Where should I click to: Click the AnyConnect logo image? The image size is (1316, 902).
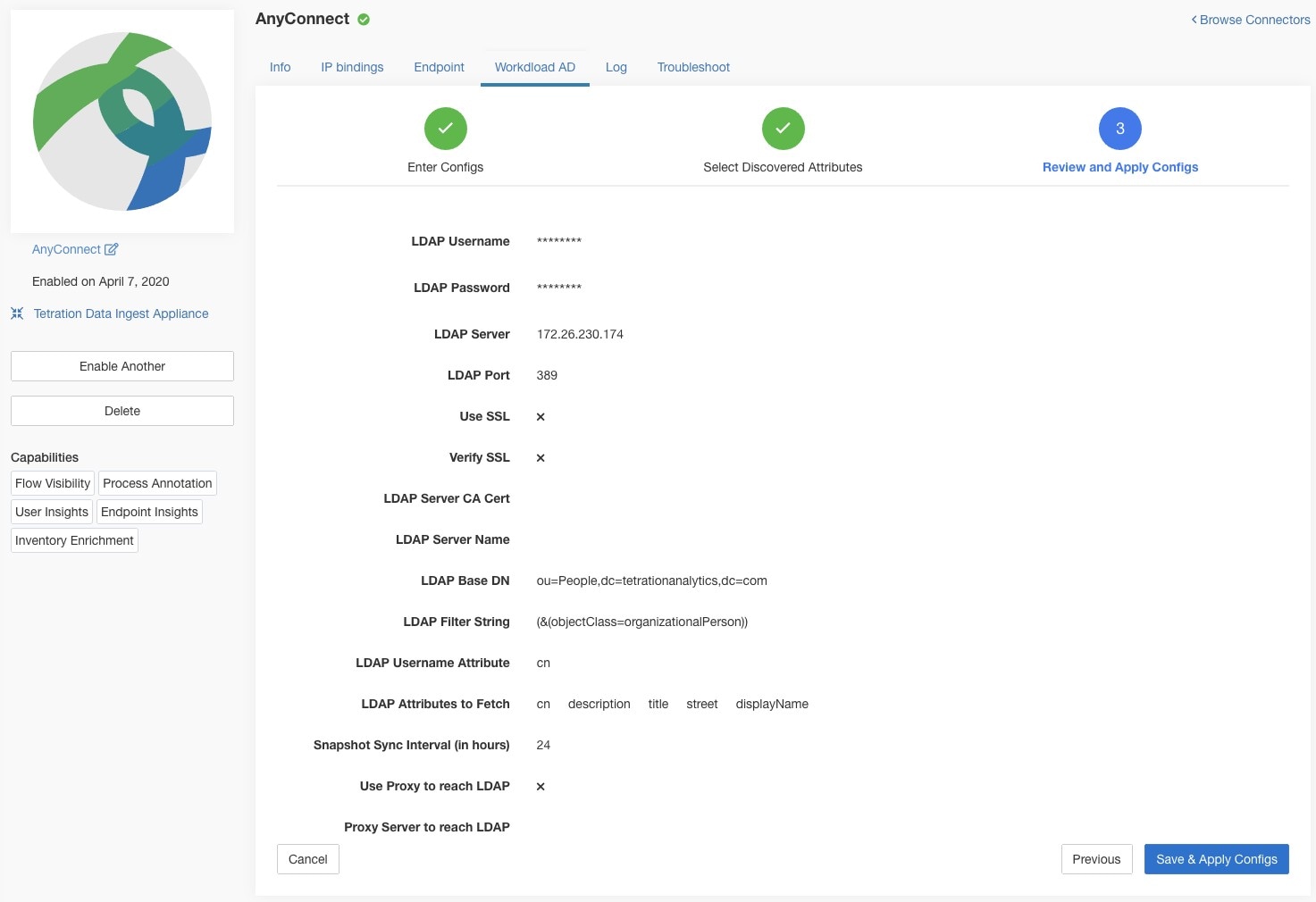(x=122, y=121)
